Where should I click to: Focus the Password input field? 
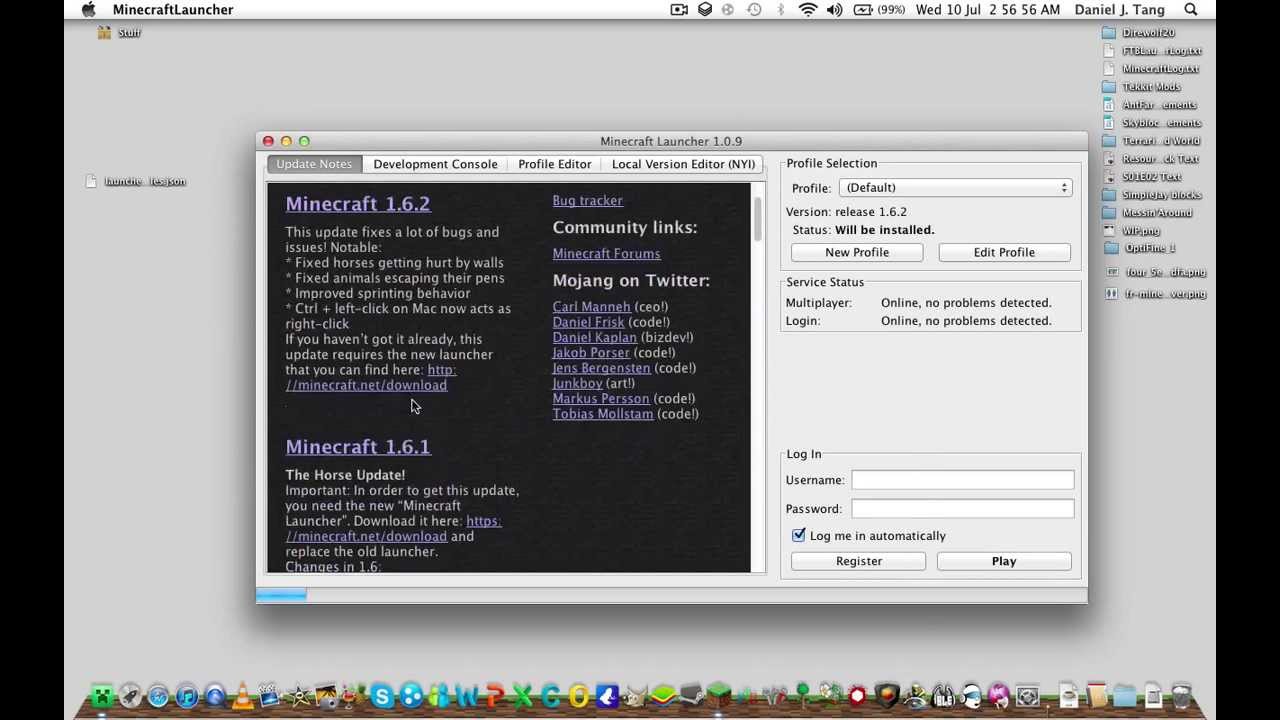[962, 509]
